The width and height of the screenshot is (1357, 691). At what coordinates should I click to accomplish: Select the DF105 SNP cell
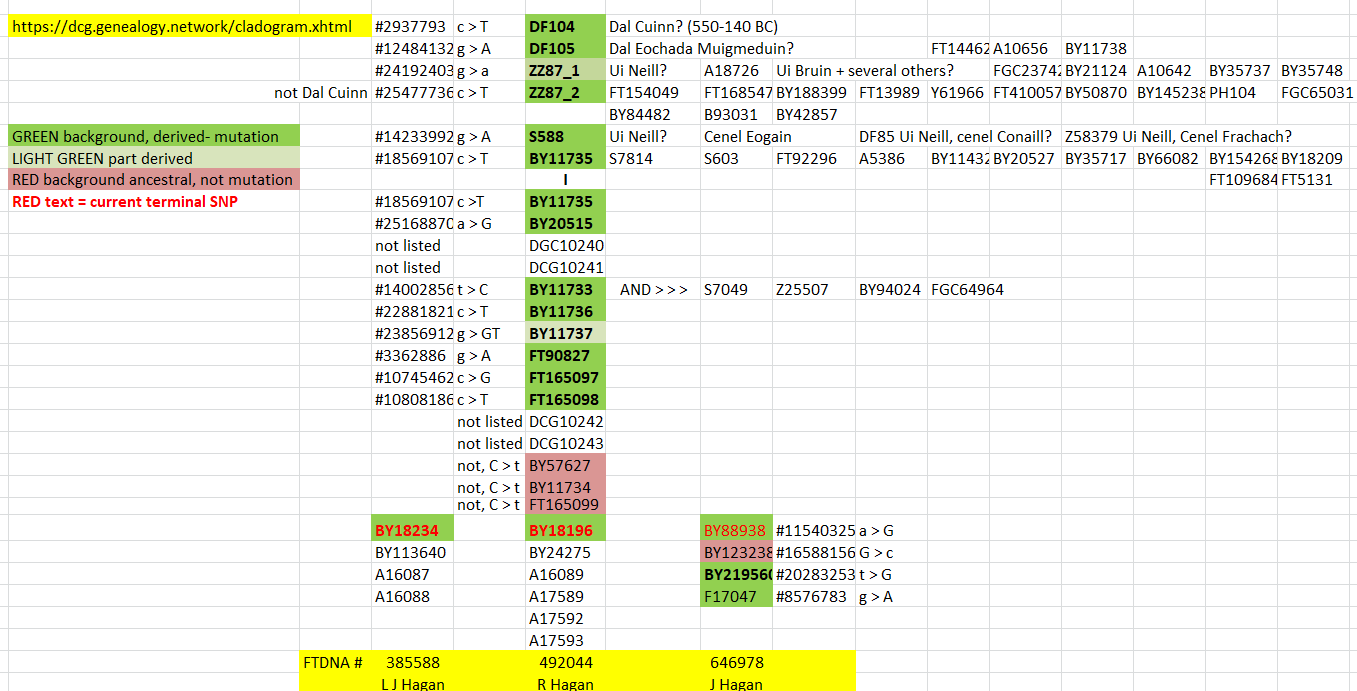click(x=565, y=48)
